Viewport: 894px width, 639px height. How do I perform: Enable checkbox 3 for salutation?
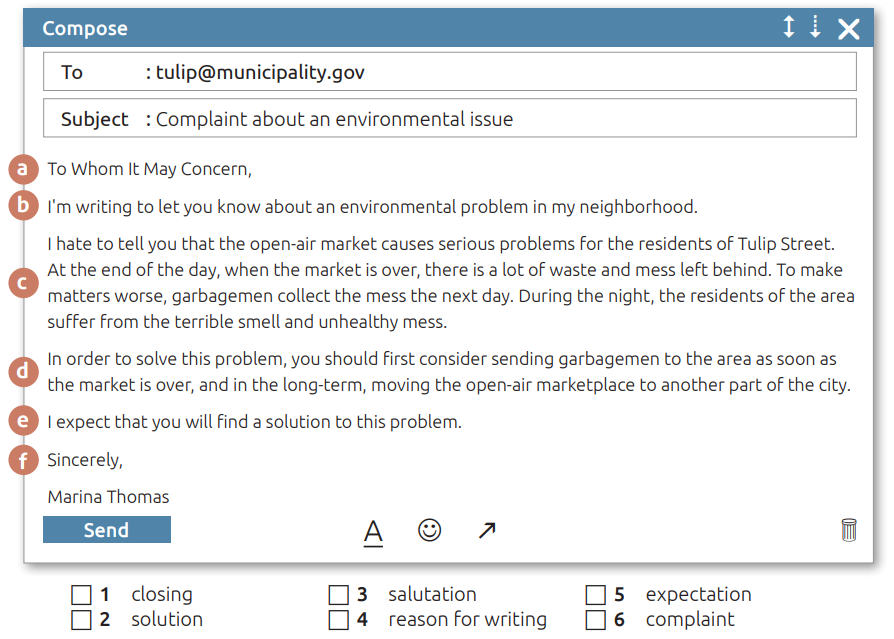pos(339,596)
